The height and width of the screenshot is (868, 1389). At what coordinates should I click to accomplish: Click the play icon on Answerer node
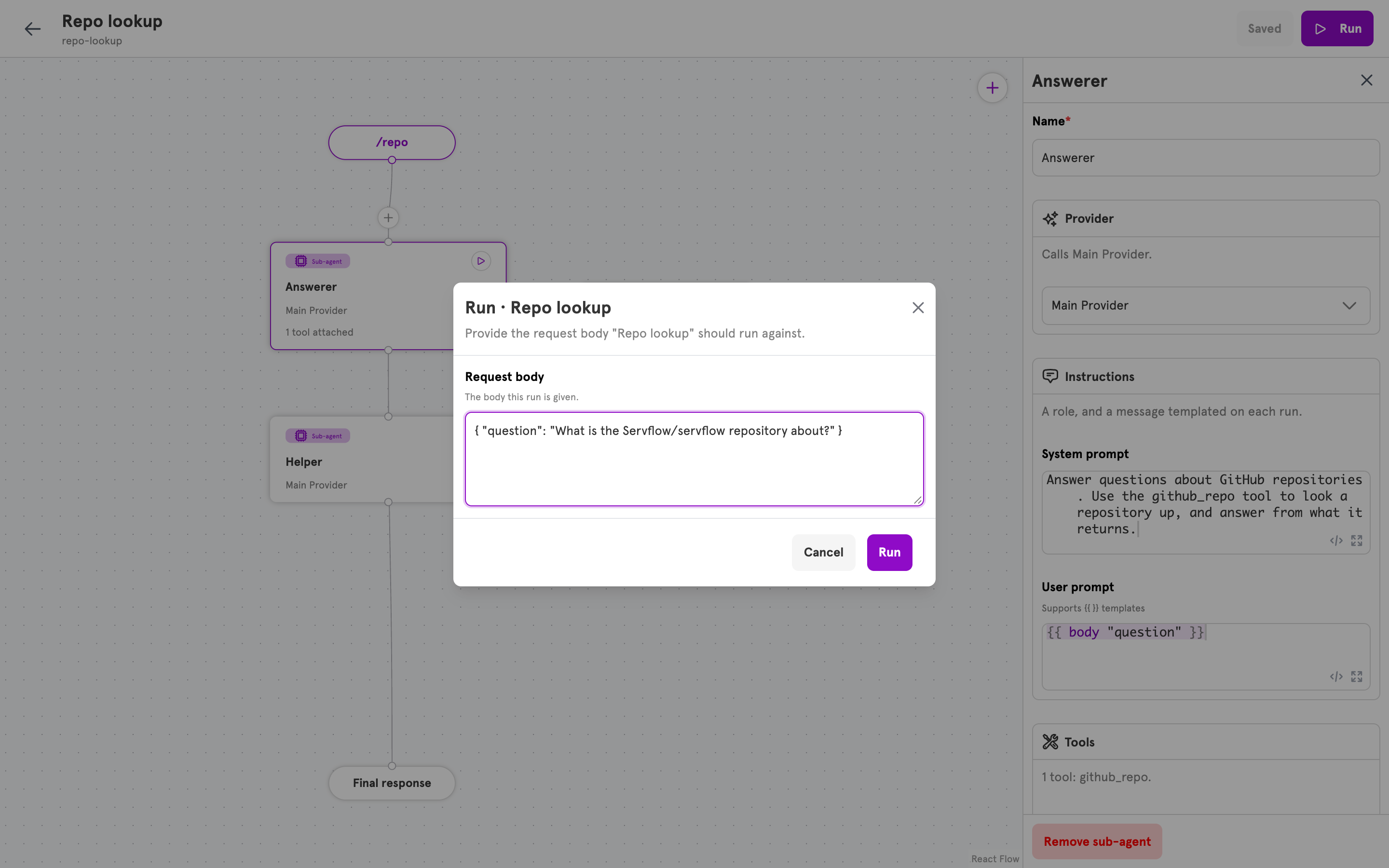(x=481, y=261)
